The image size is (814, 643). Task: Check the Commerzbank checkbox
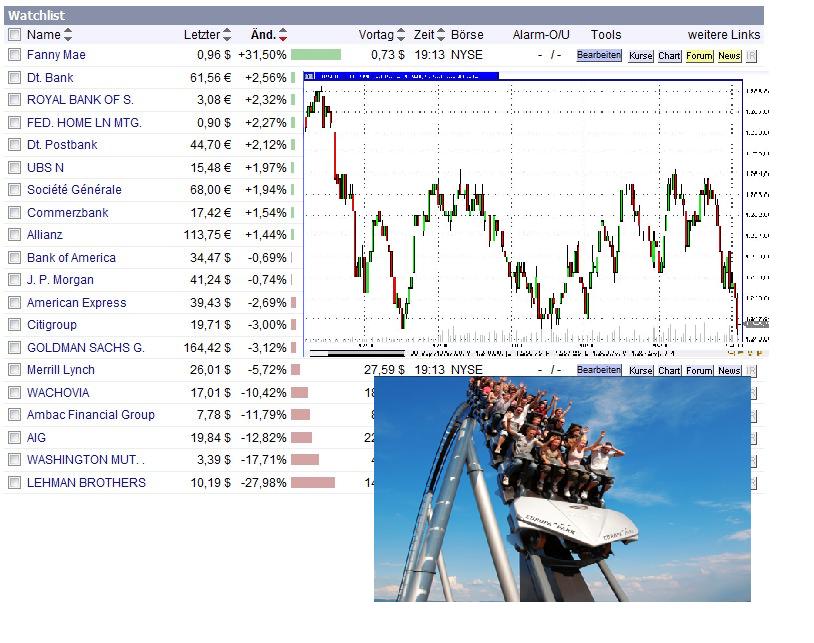pos(15,213)
